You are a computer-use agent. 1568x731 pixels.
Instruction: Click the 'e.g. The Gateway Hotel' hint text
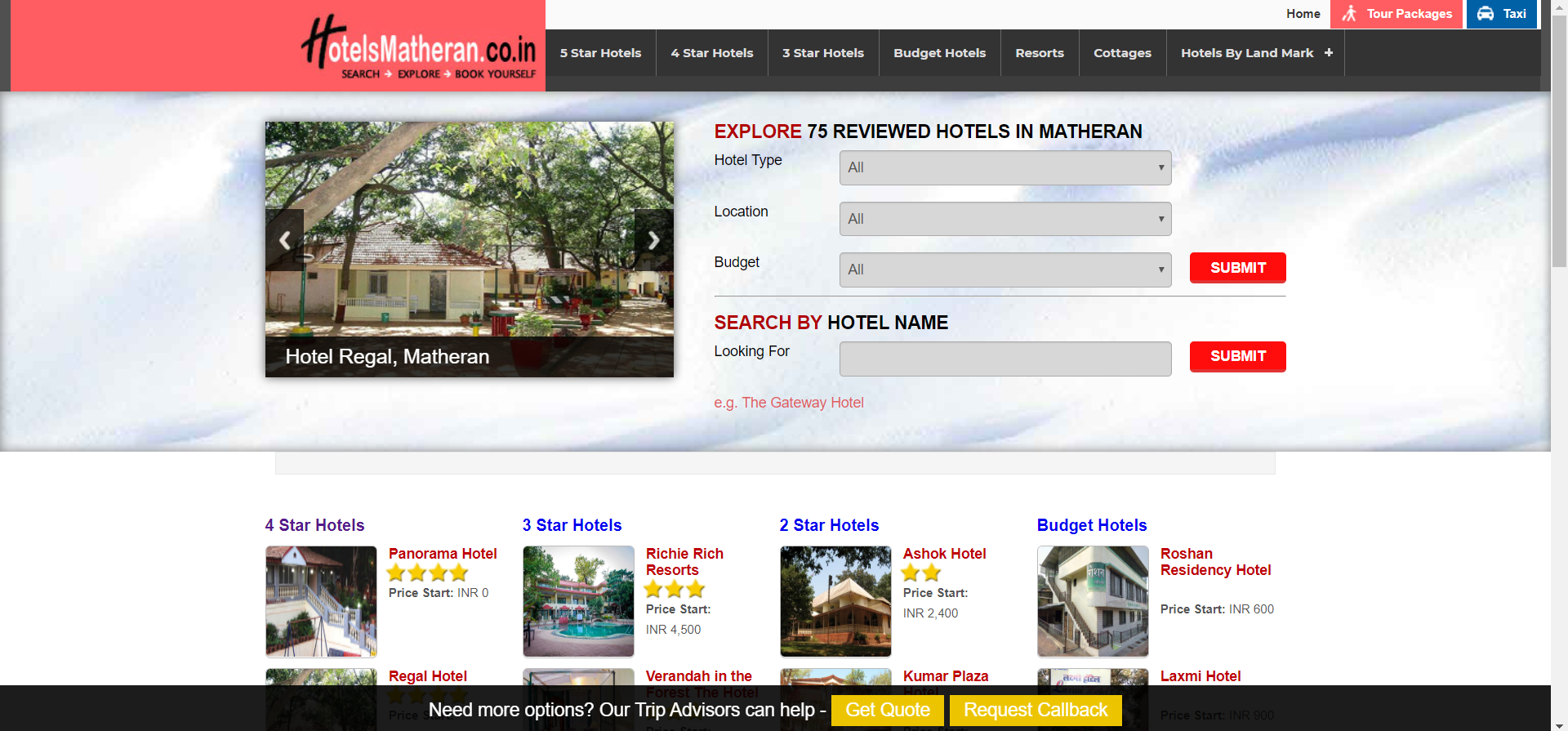tap(789, 403)
